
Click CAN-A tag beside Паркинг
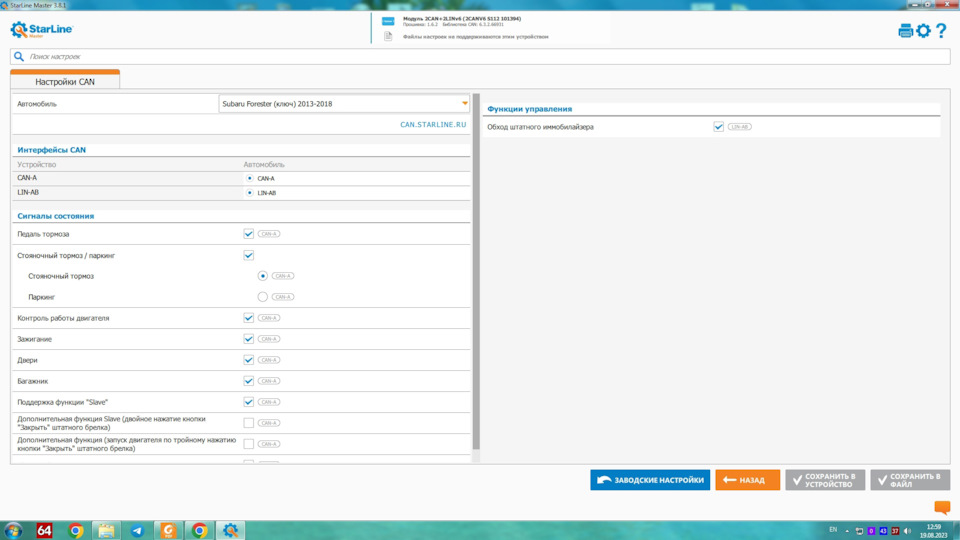tap(283, 297)
